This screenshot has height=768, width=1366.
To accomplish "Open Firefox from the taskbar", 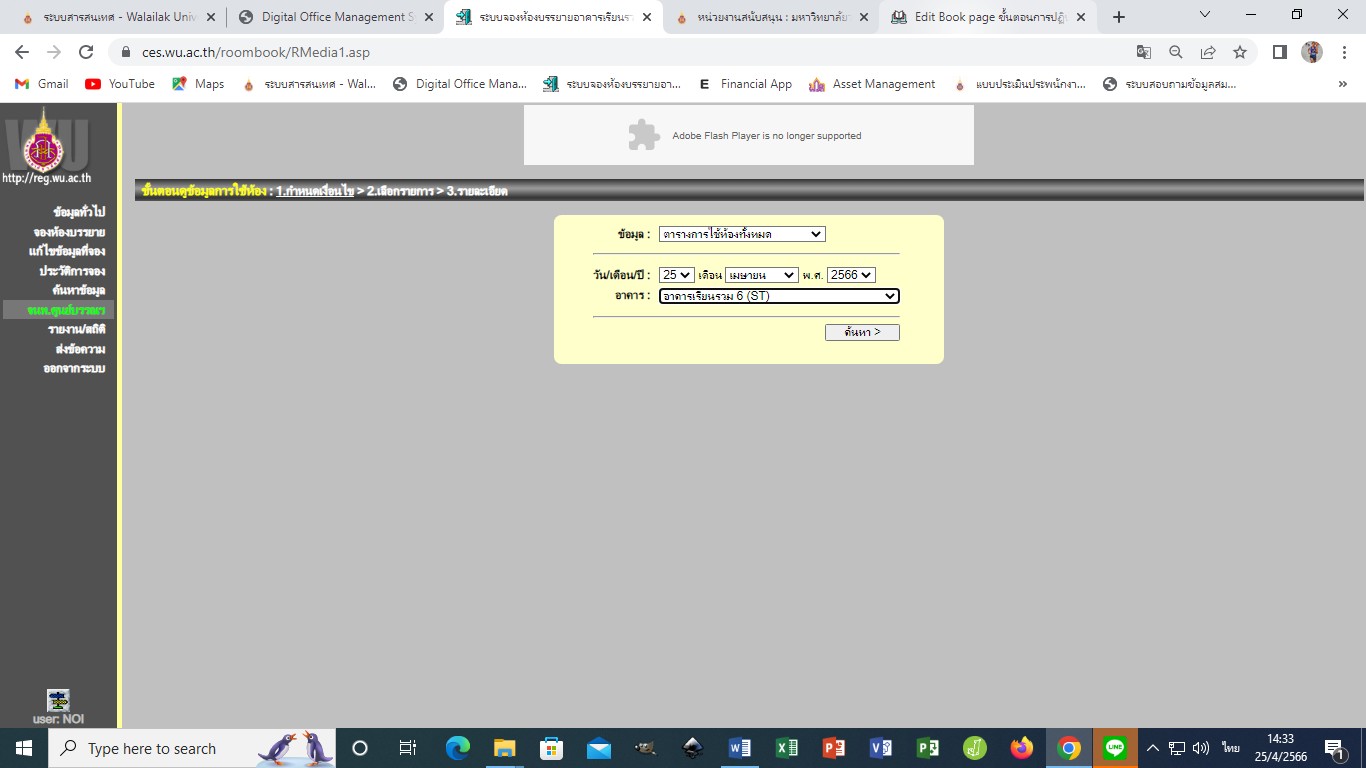I will click(1021, 748).
